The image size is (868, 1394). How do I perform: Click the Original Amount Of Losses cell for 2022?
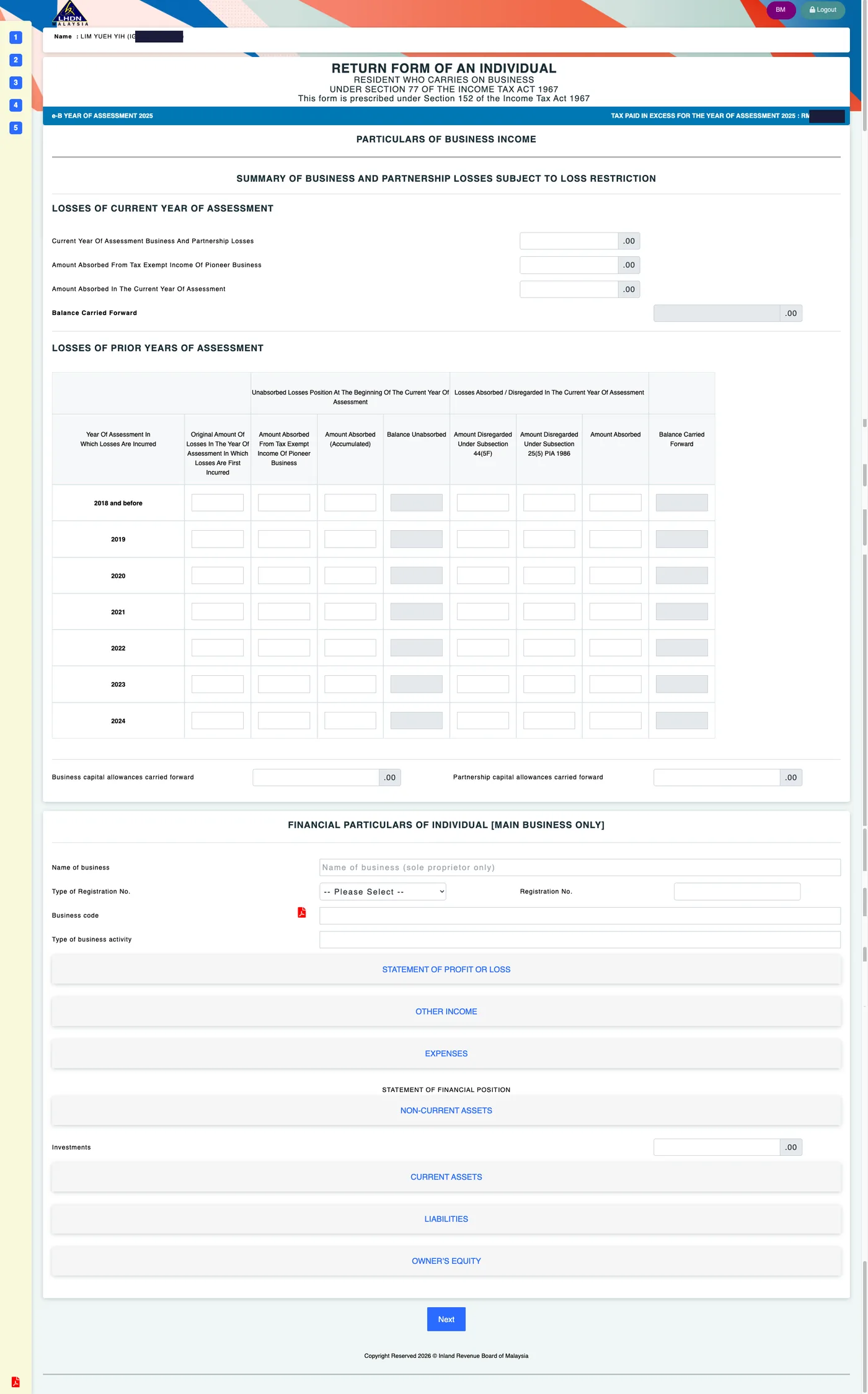[218, 648]
